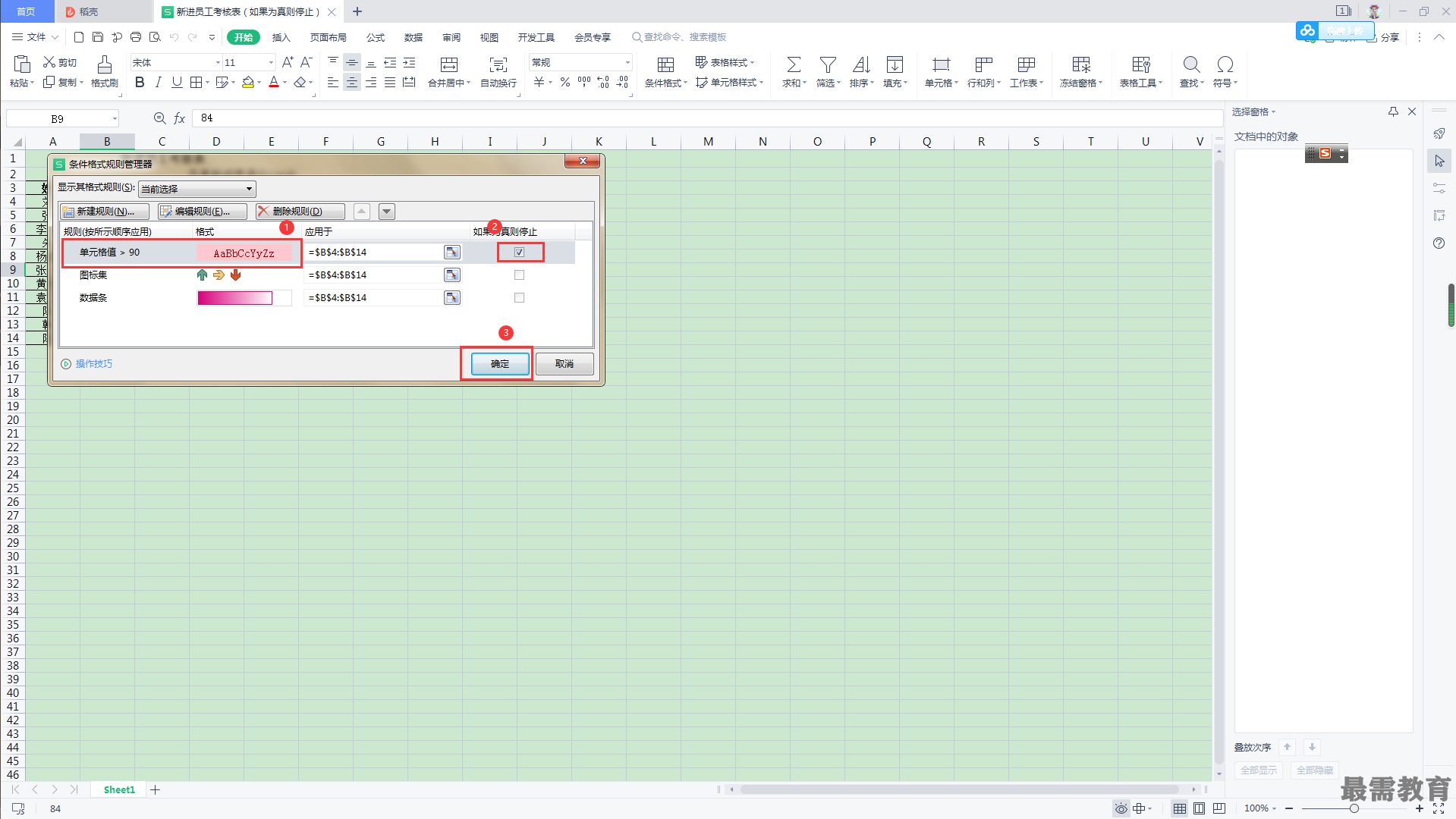Click the Underline formatting icon
The width and height of the screenshot is (1456, 819).
coord(177,82)
